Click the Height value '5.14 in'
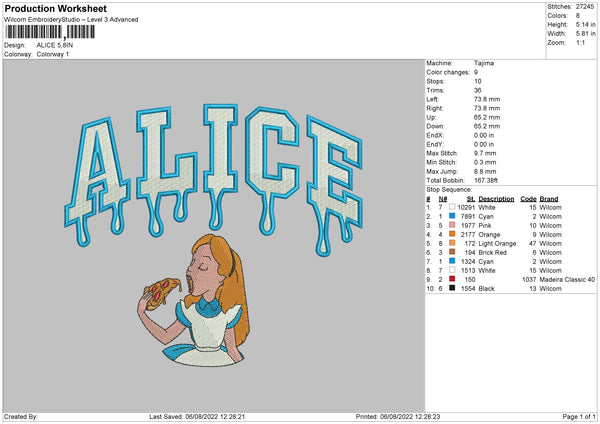The width and height of the screenshot is (600, 424). coord(585,24)
